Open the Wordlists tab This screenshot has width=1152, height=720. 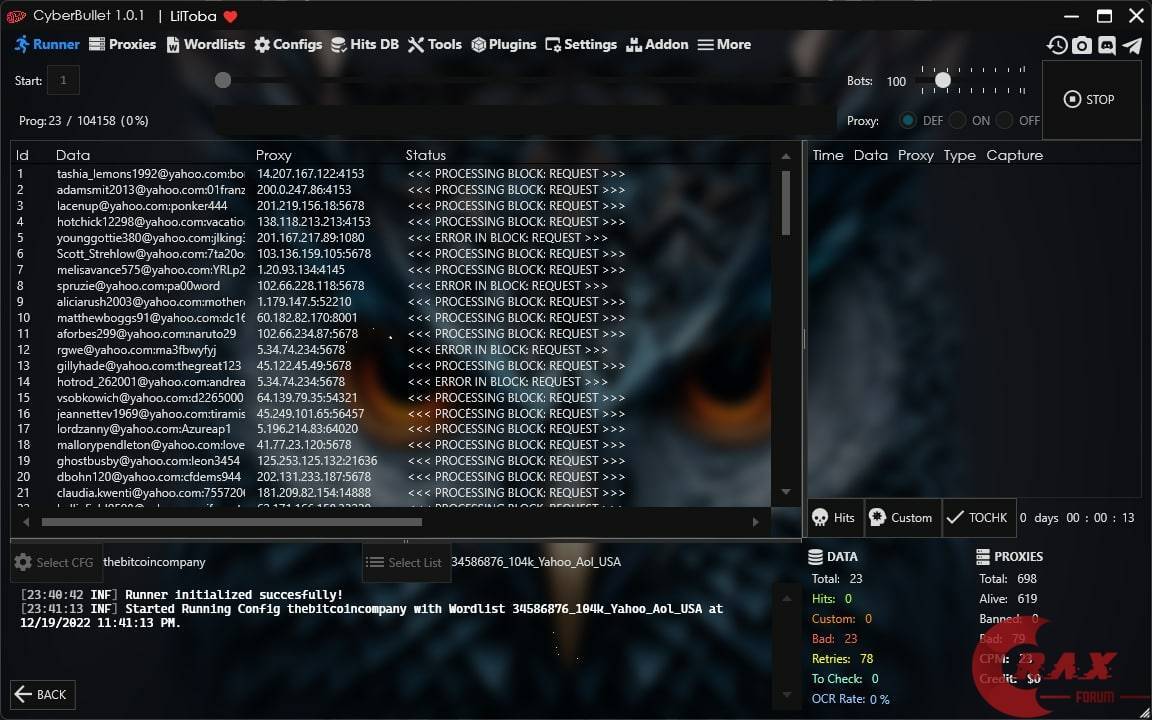coord(206,45)
